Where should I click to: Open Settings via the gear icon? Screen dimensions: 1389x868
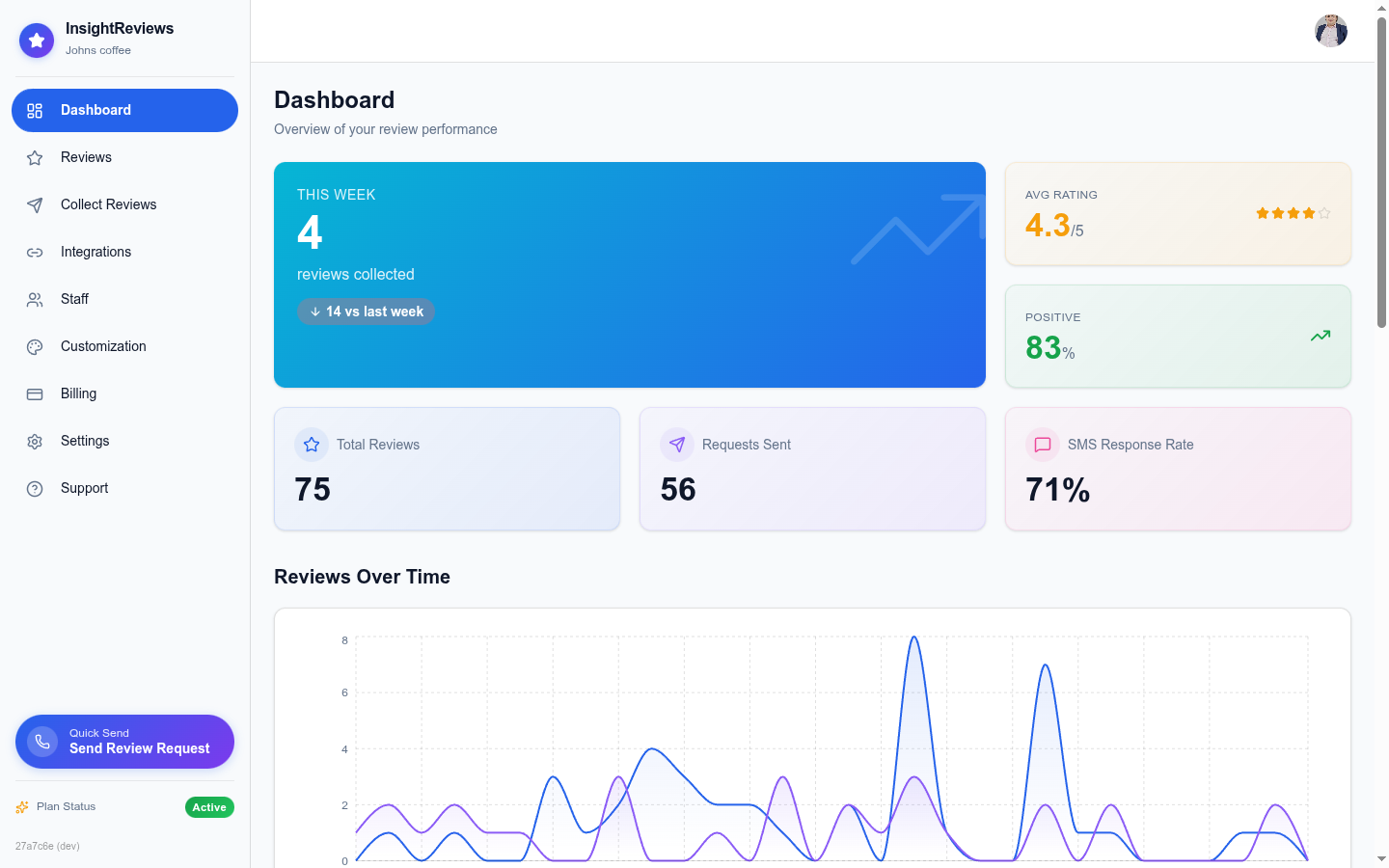coord(35,441)
